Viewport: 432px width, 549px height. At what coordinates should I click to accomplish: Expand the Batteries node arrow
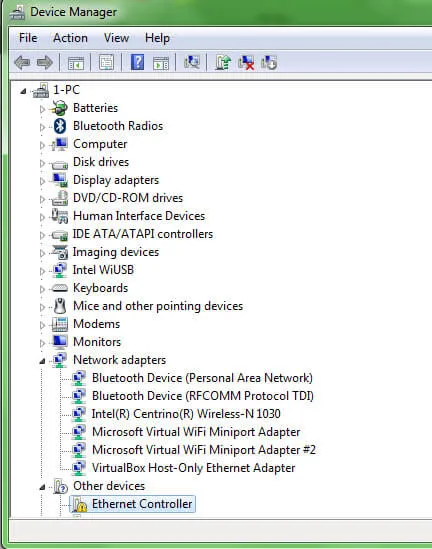(42, 109)
